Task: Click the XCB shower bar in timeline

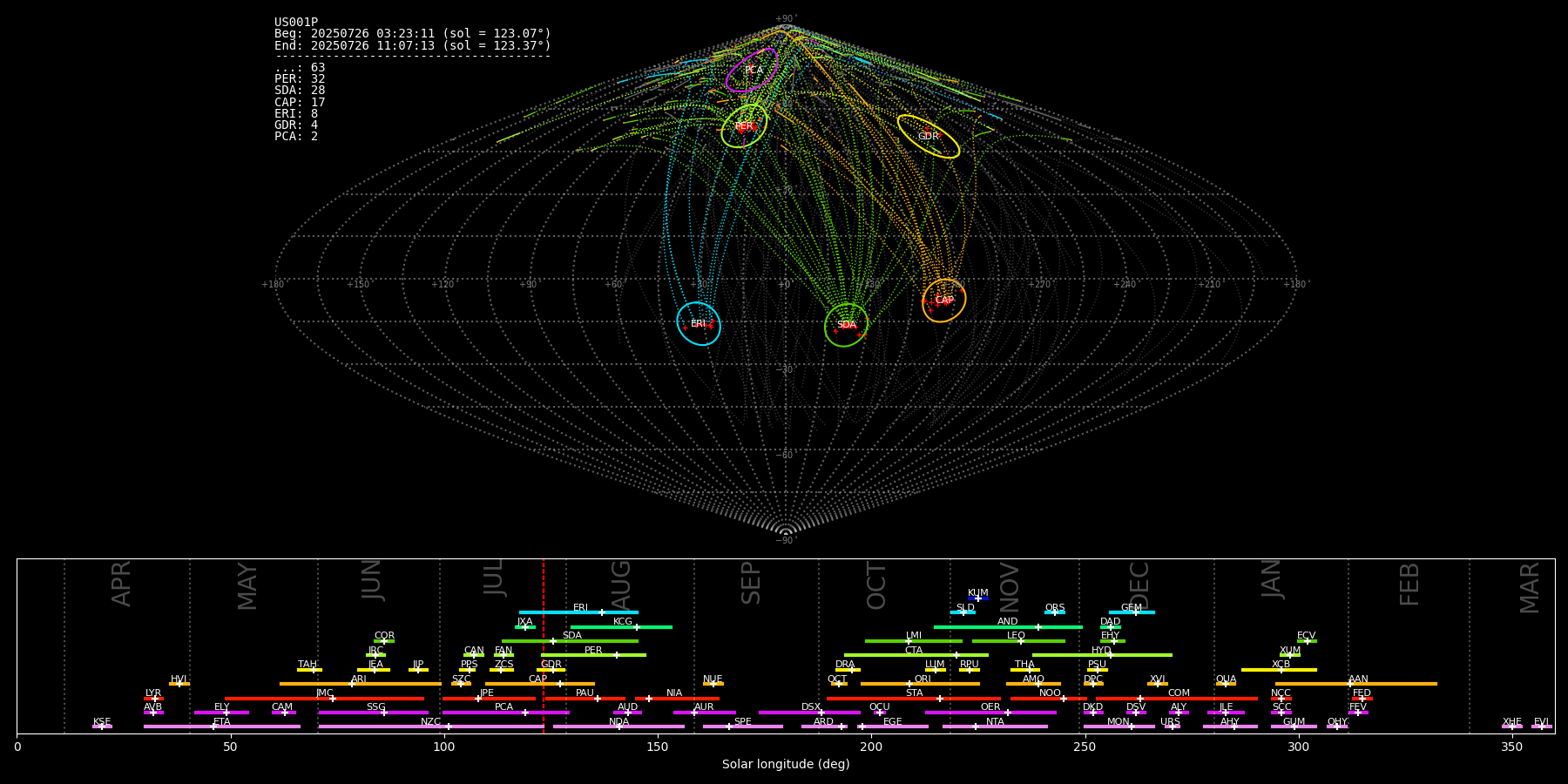Action: 1280,670
